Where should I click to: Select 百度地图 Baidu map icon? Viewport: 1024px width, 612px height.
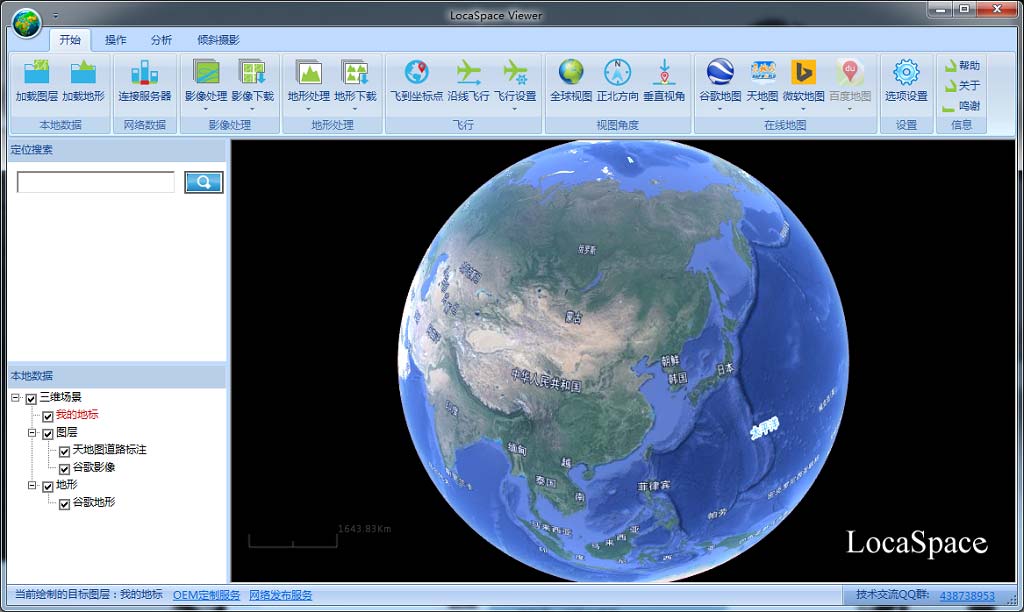point(850,72)
